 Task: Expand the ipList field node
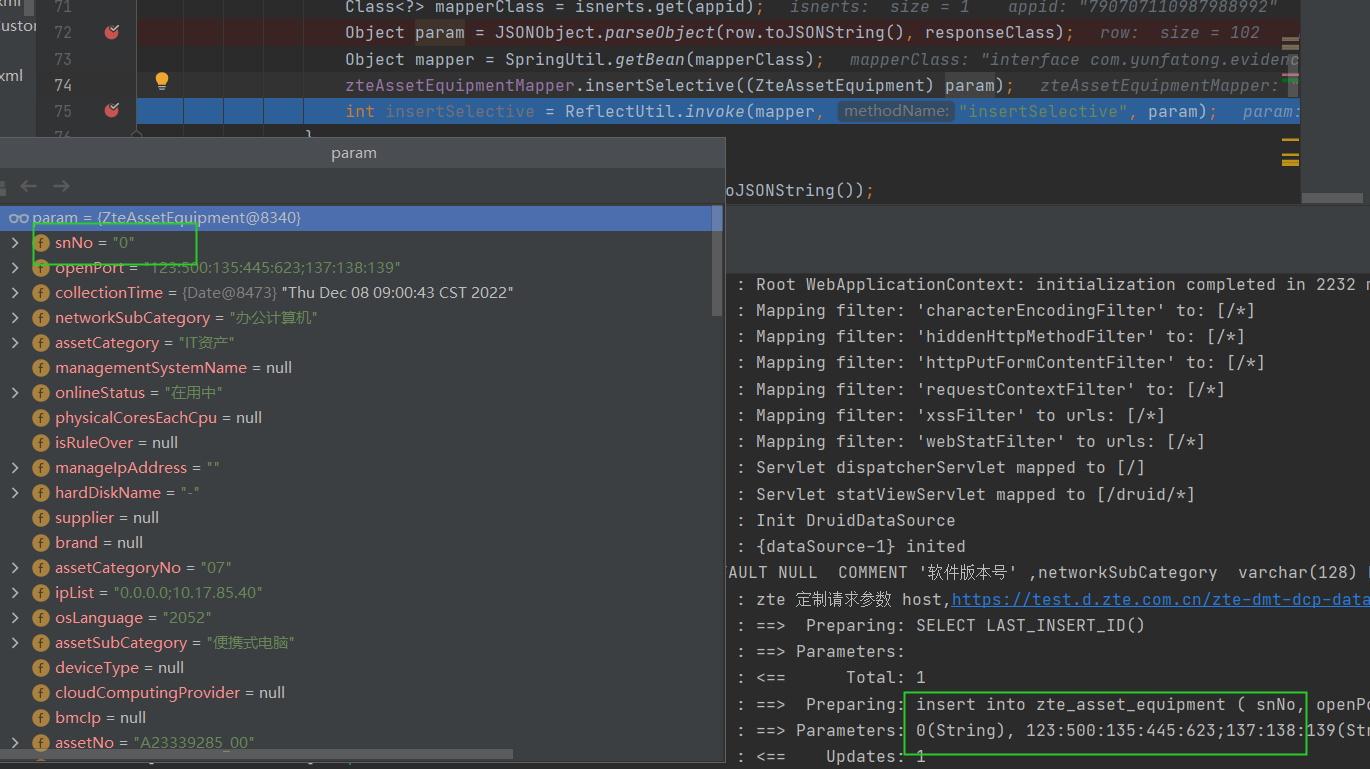14,593
